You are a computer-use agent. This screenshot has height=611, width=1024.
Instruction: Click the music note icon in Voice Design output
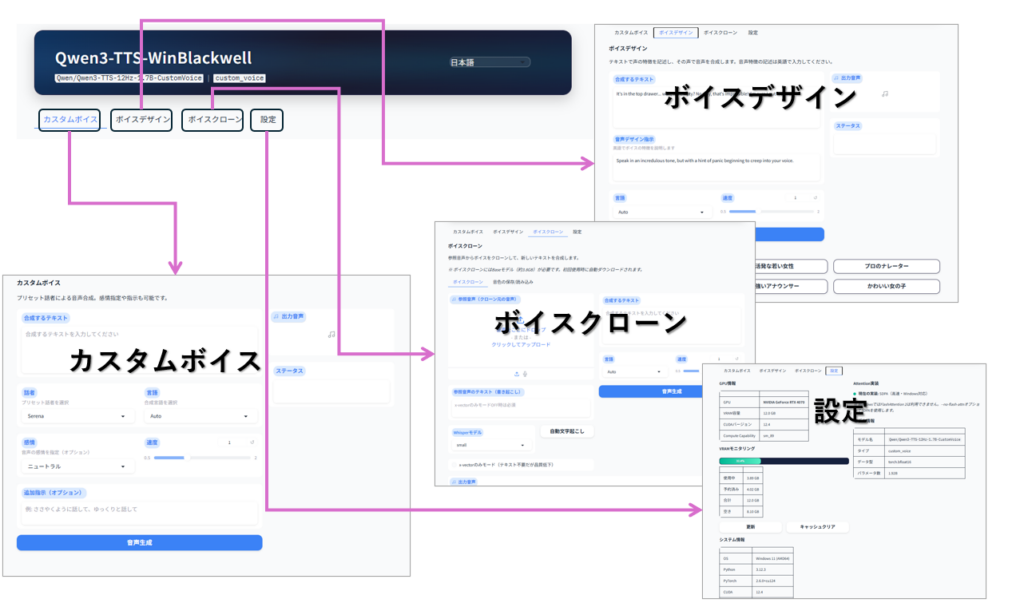tap(885, 93)
